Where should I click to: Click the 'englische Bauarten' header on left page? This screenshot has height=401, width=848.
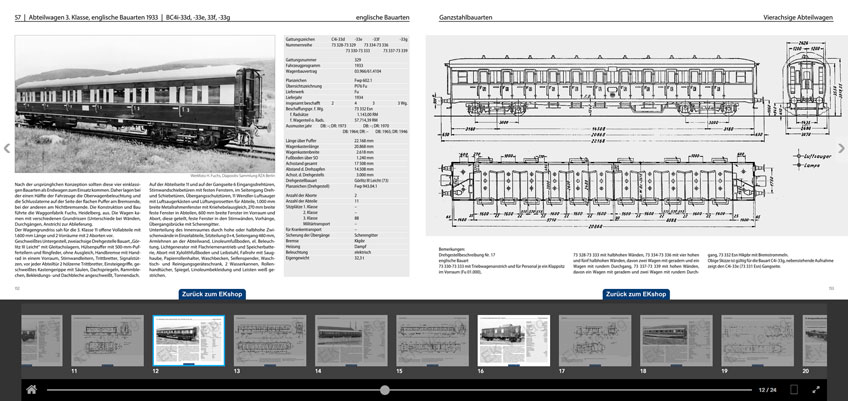click(x=382, y=17)
